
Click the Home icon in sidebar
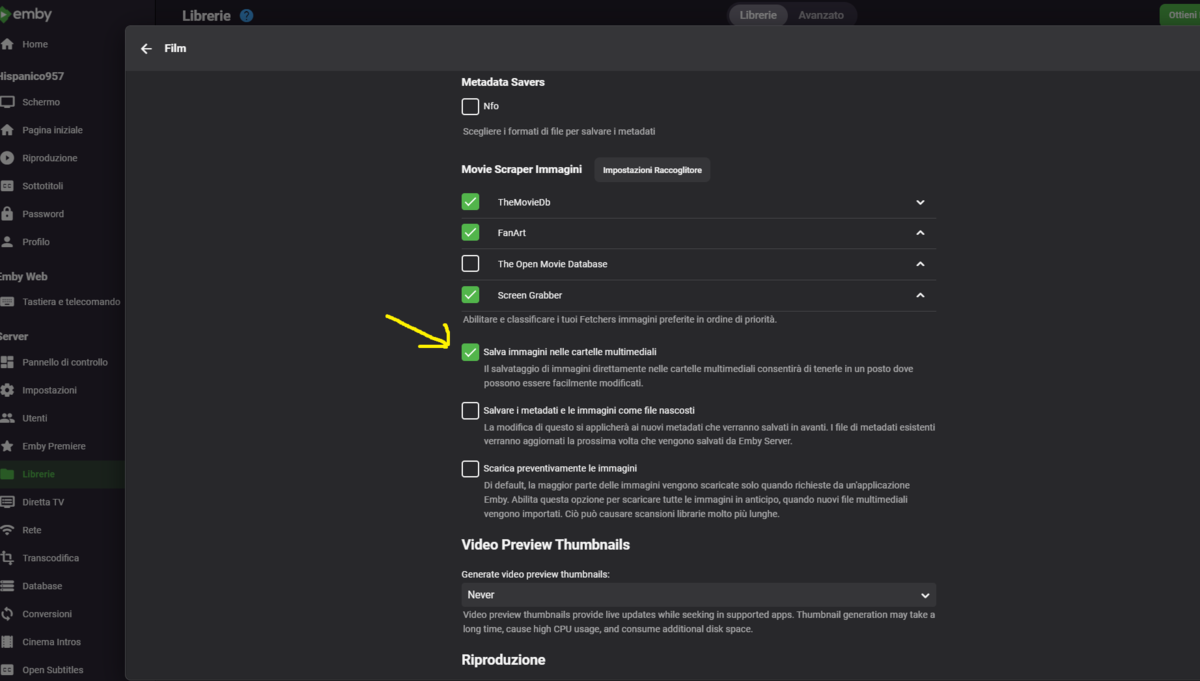(8, 45)
